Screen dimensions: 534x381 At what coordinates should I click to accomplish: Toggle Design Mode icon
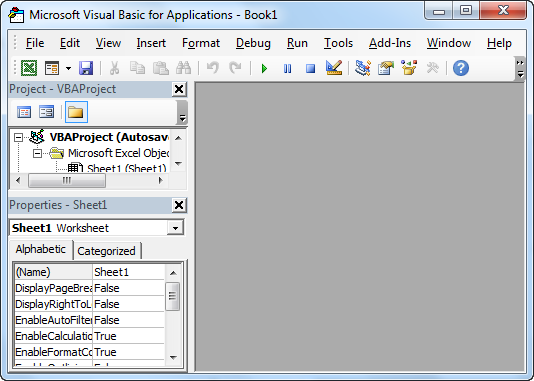click(334, 68)
